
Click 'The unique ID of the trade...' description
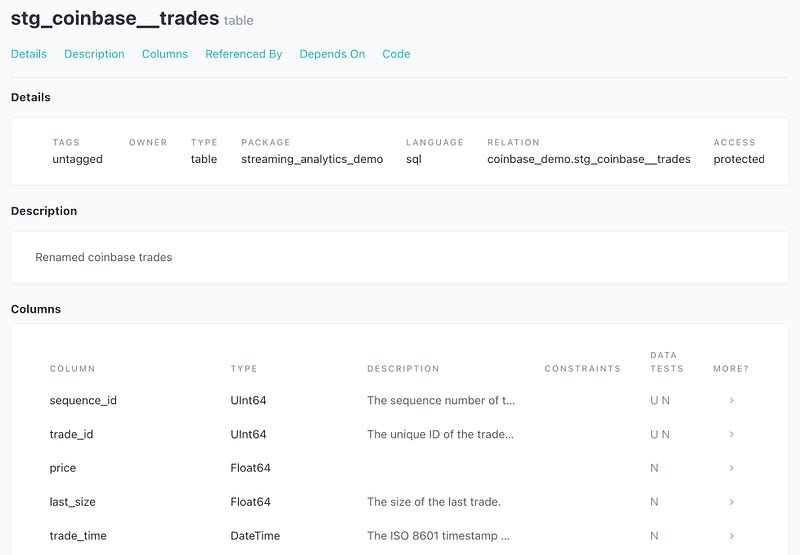pyautogui.click(x=440, y=434)
